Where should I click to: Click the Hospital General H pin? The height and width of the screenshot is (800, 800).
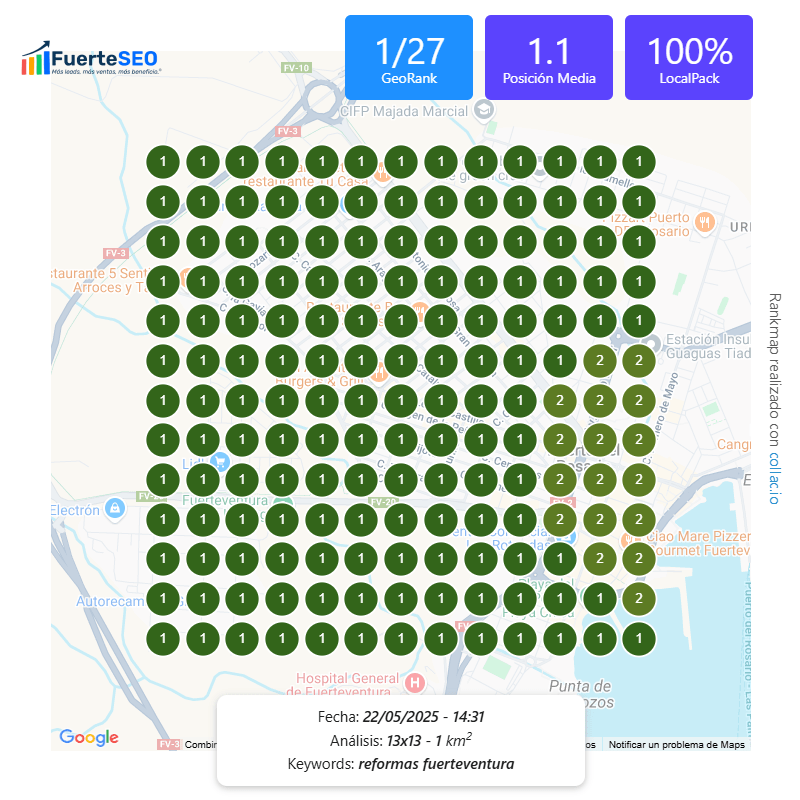(x=415, y=682)
